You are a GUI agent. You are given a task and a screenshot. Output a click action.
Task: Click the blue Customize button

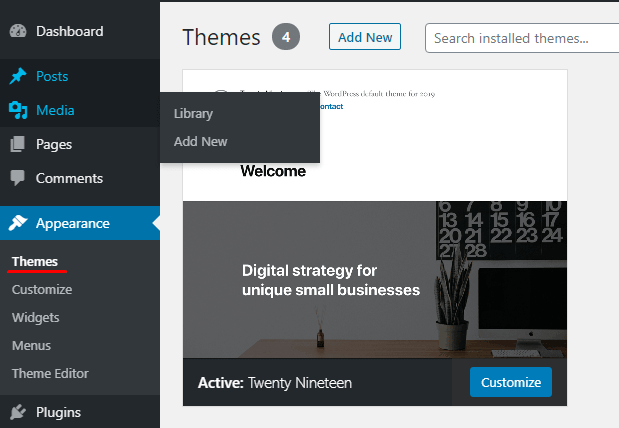point(511,382)
